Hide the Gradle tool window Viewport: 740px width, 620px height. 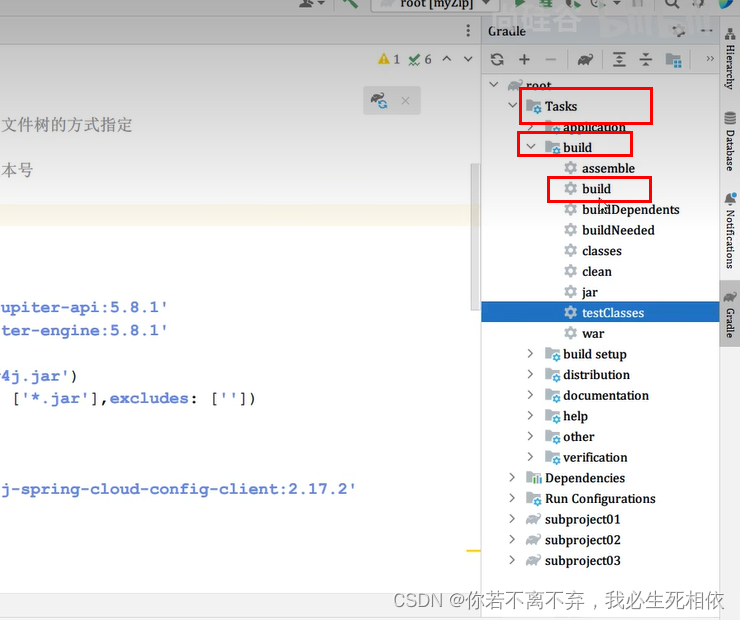pyautogui.click(x=706, y=31)
